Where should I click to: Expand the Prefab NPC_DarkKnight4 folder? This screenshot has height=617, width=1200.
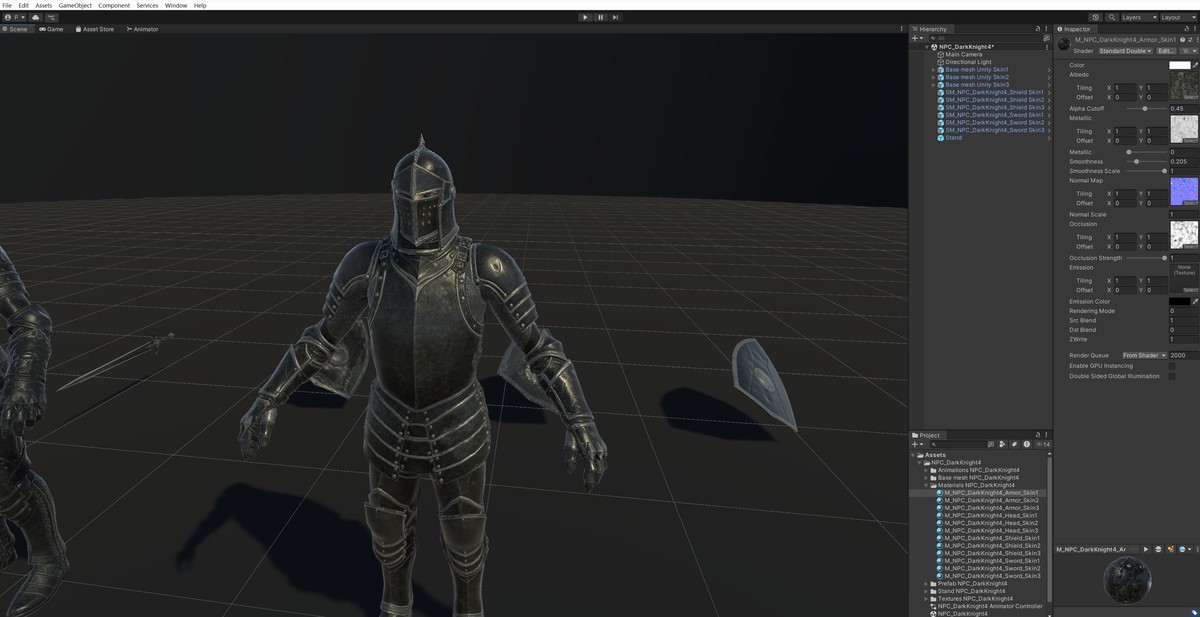[926, 583]
